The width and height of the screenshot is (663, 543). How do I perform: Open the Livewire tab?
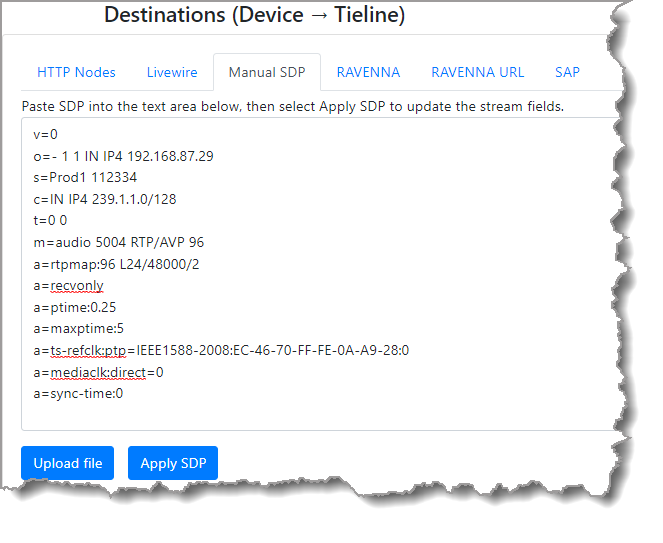click(172, 73)
